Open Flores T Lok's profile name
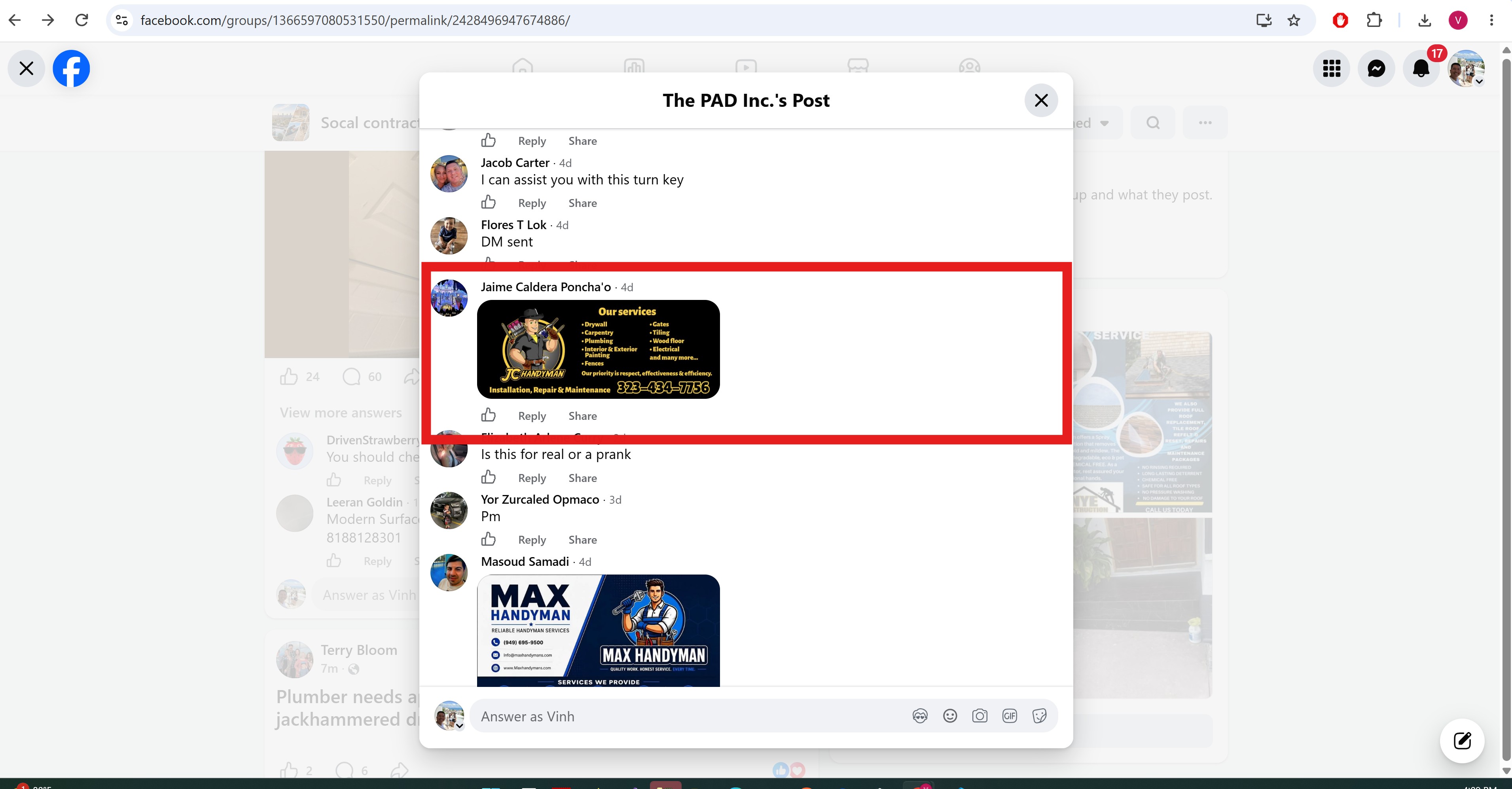 click(513, 225)
